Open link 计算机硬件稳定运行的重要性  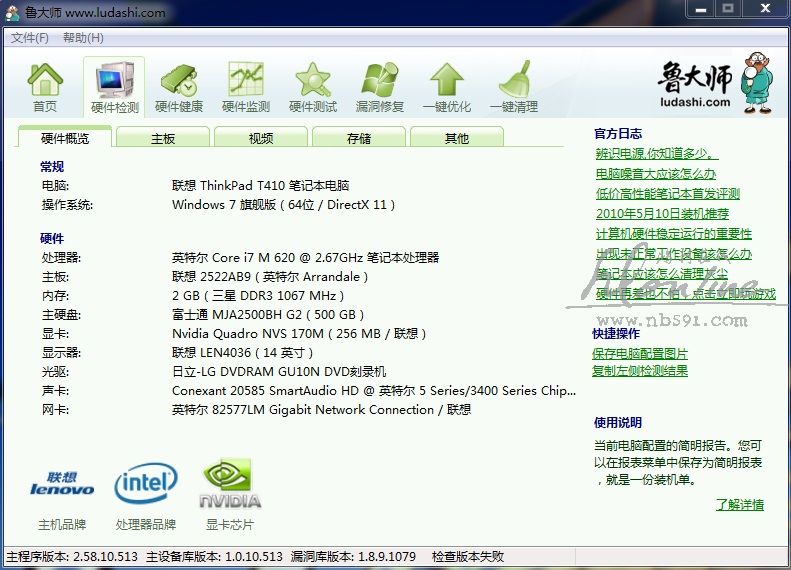673,234
